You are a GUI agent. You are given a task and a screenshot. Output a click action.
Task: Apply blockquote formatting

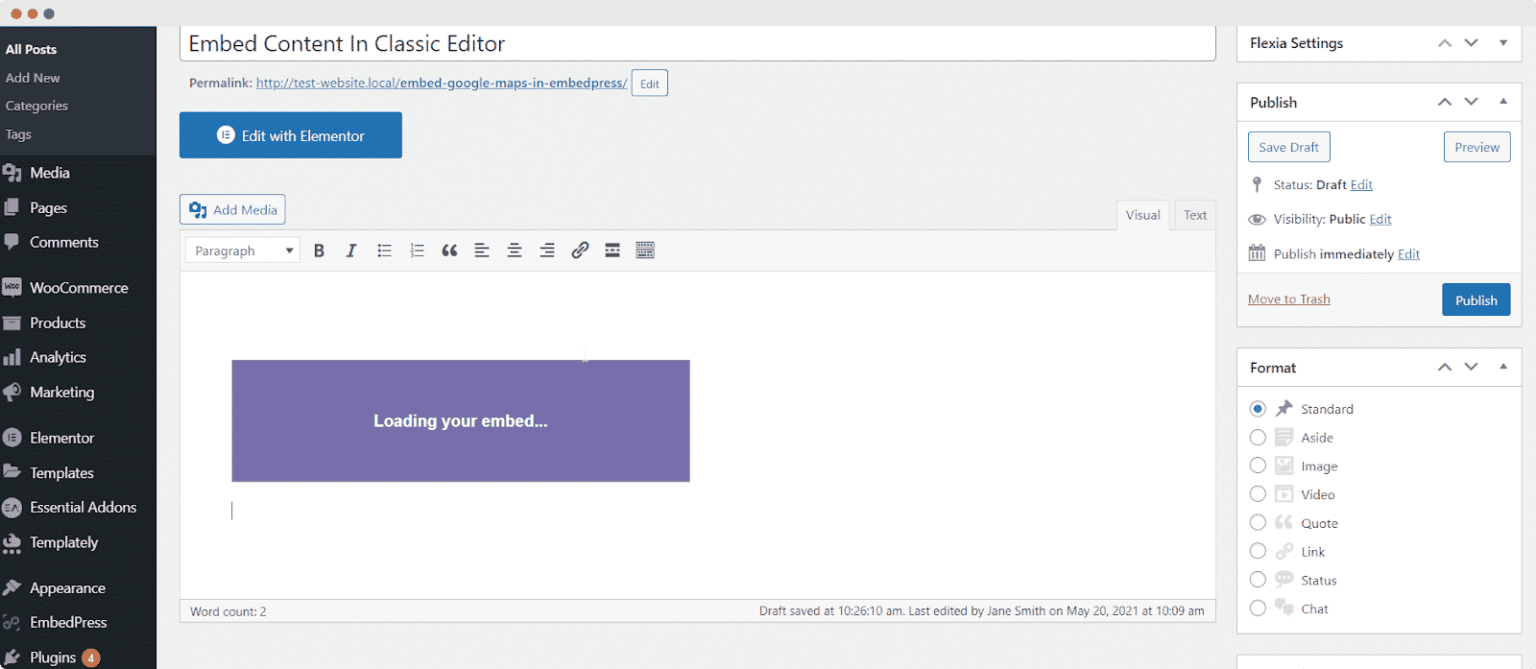tap(449, 250)
